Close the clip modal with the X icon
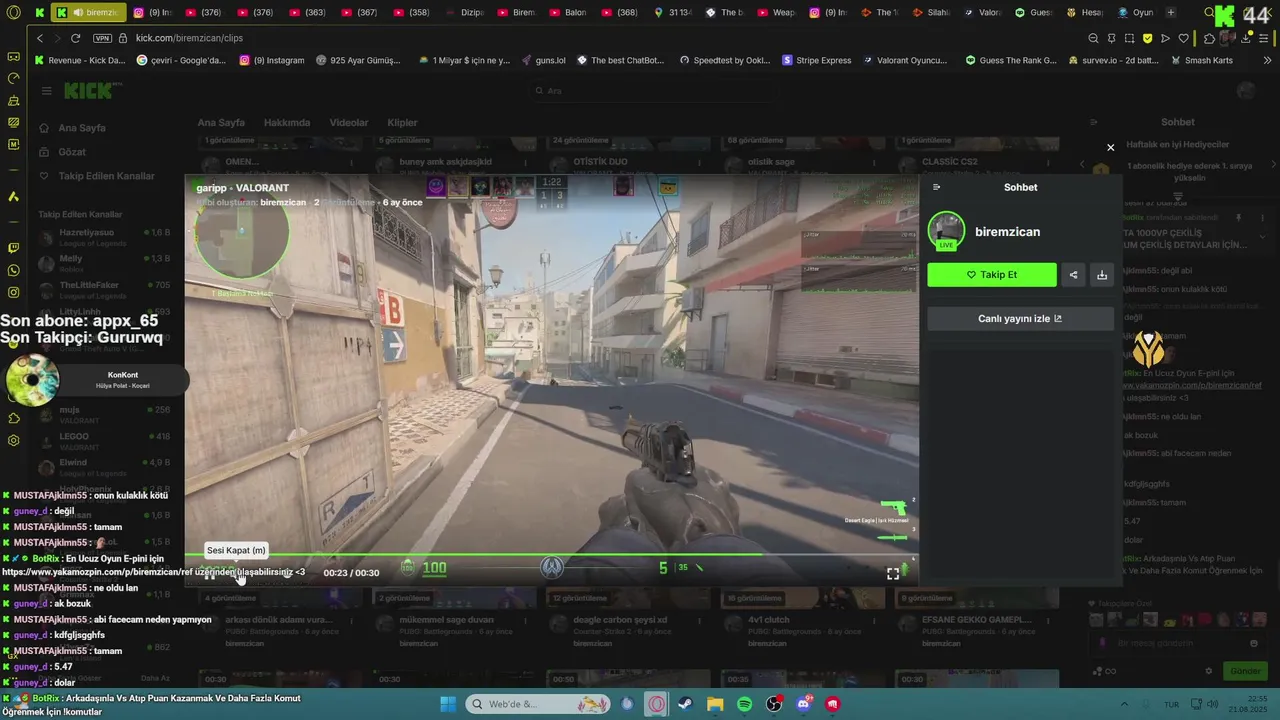The width and height of the screenshot is (1280, 720). coord(1110,148)
